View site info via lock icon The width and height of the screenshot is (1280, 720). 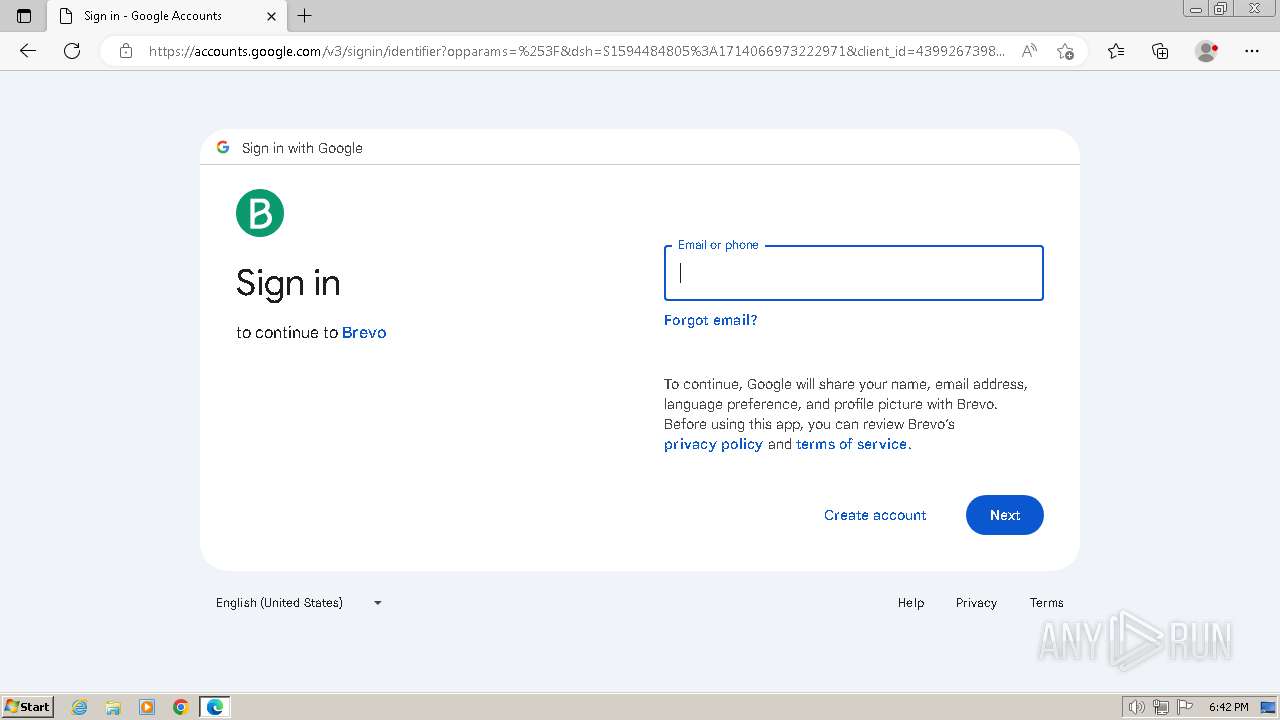(x=126, y=51)
